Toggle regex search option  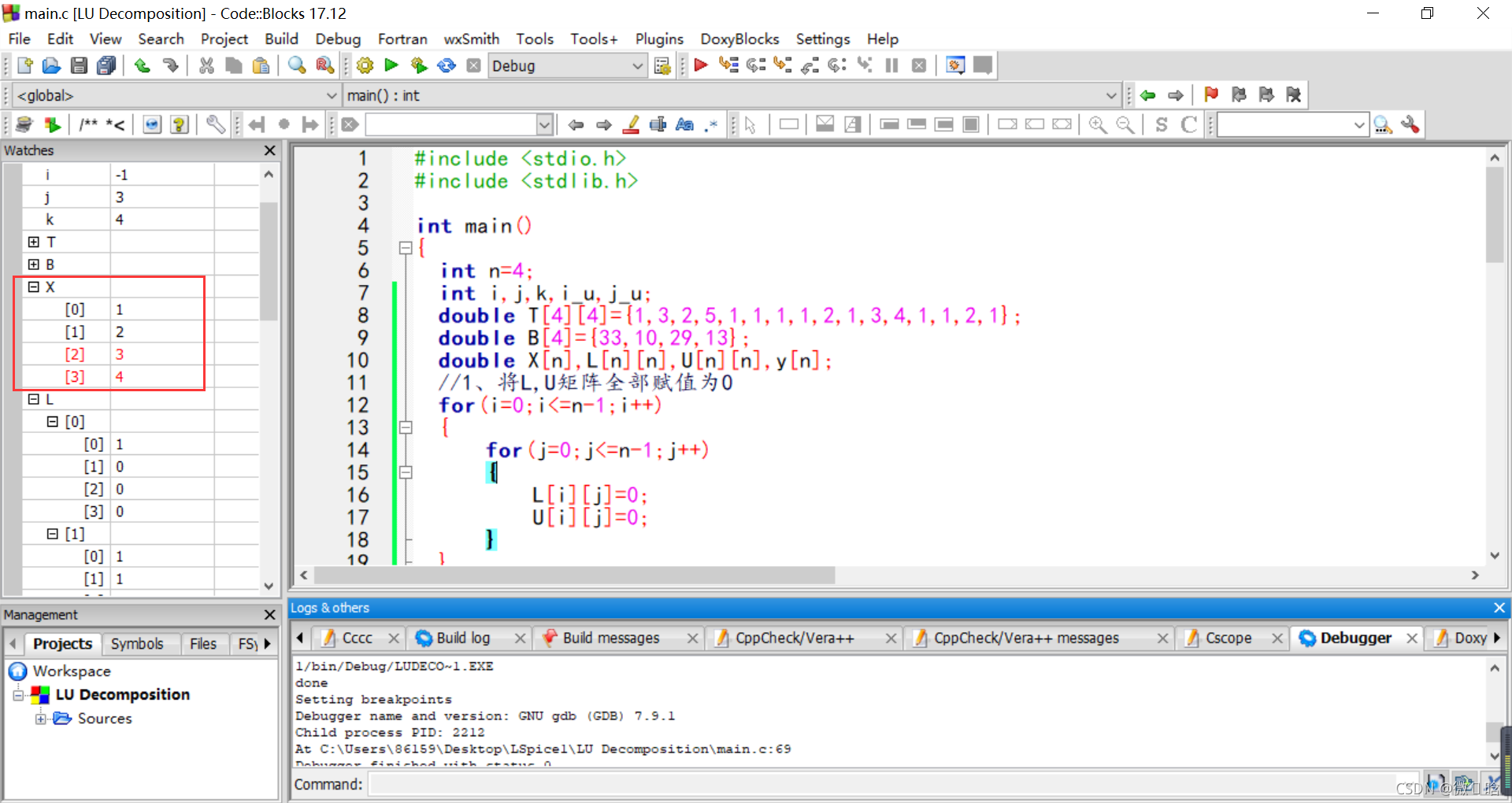coord(712,124)
